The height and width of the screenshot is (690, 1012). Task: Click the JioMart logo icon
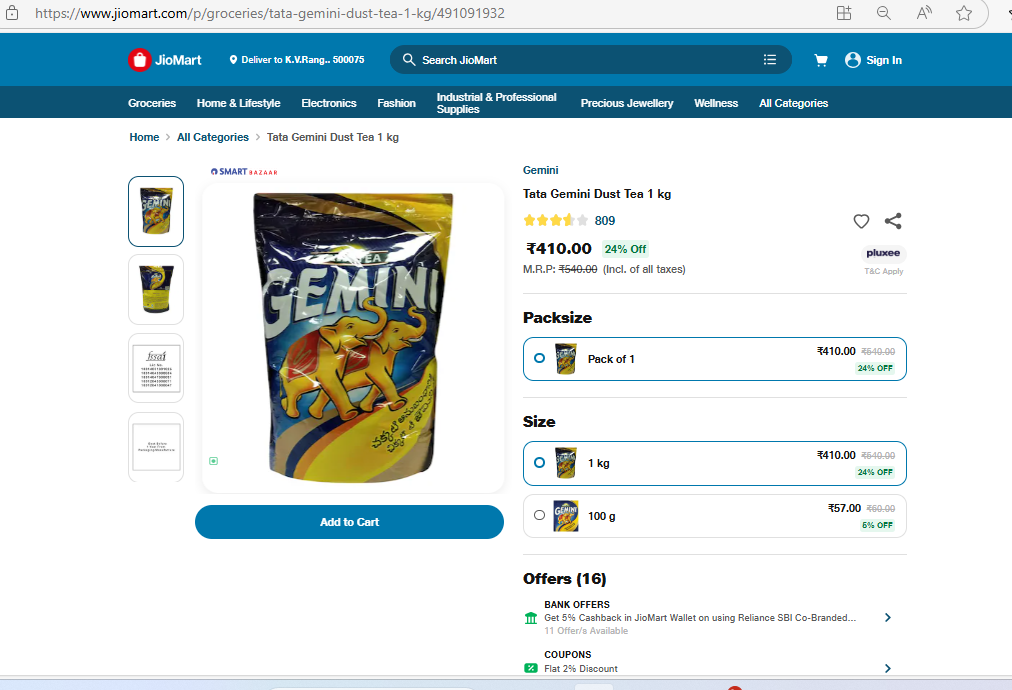139,60
